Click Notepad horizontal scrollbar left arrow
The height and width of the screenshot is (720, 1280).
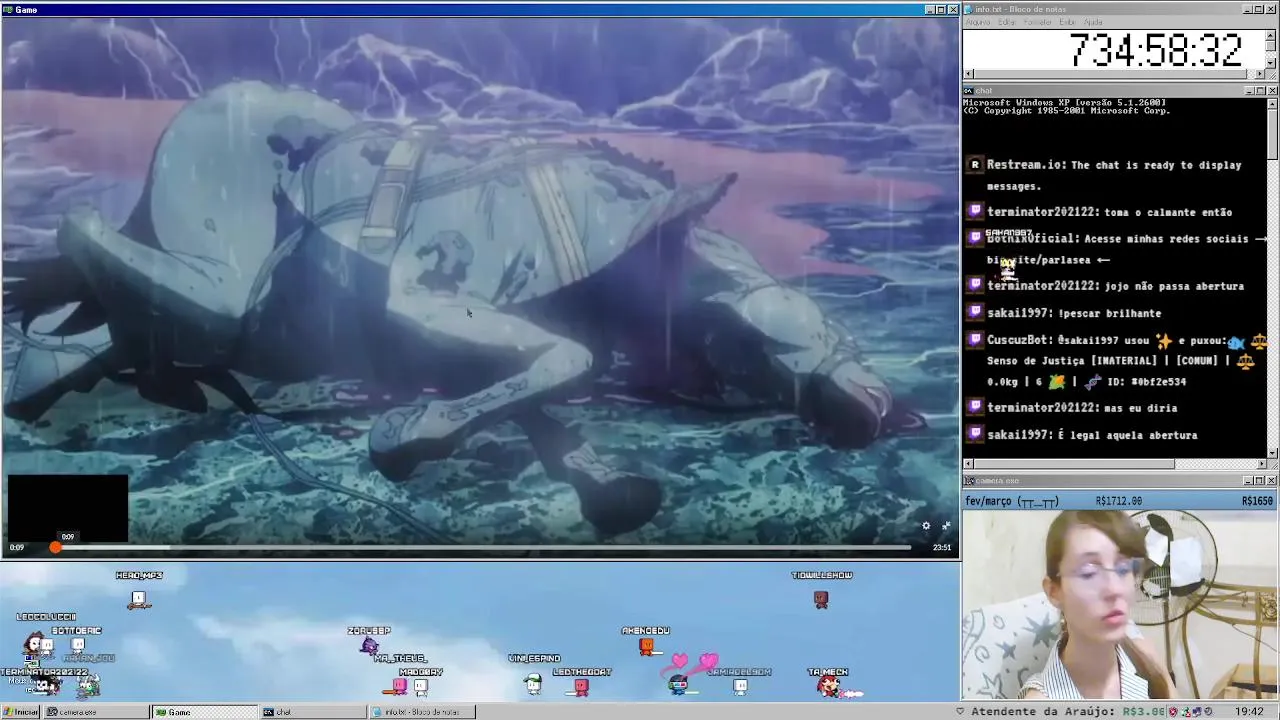click(968, 74)
